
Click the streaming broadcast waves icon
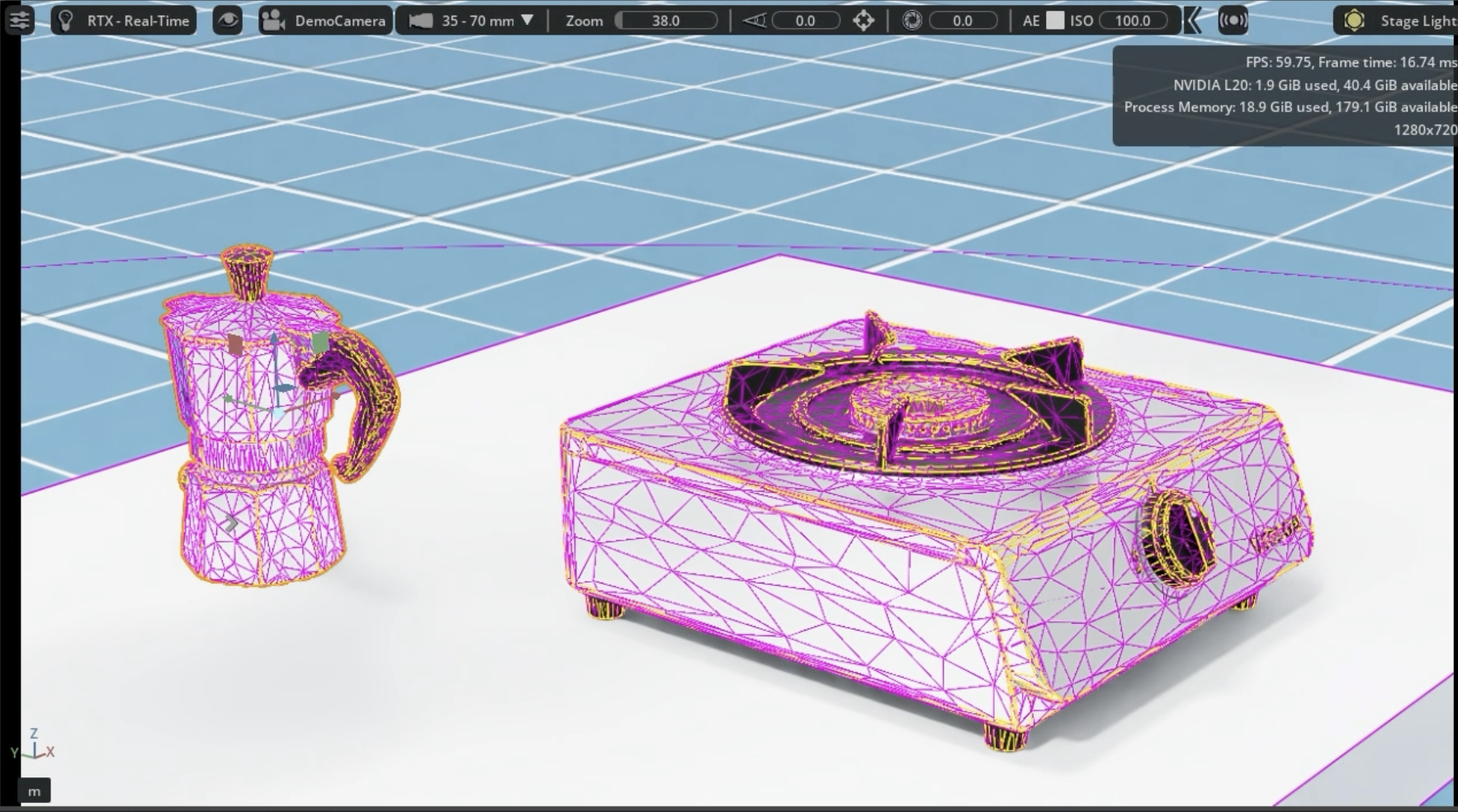point(1233,21)
